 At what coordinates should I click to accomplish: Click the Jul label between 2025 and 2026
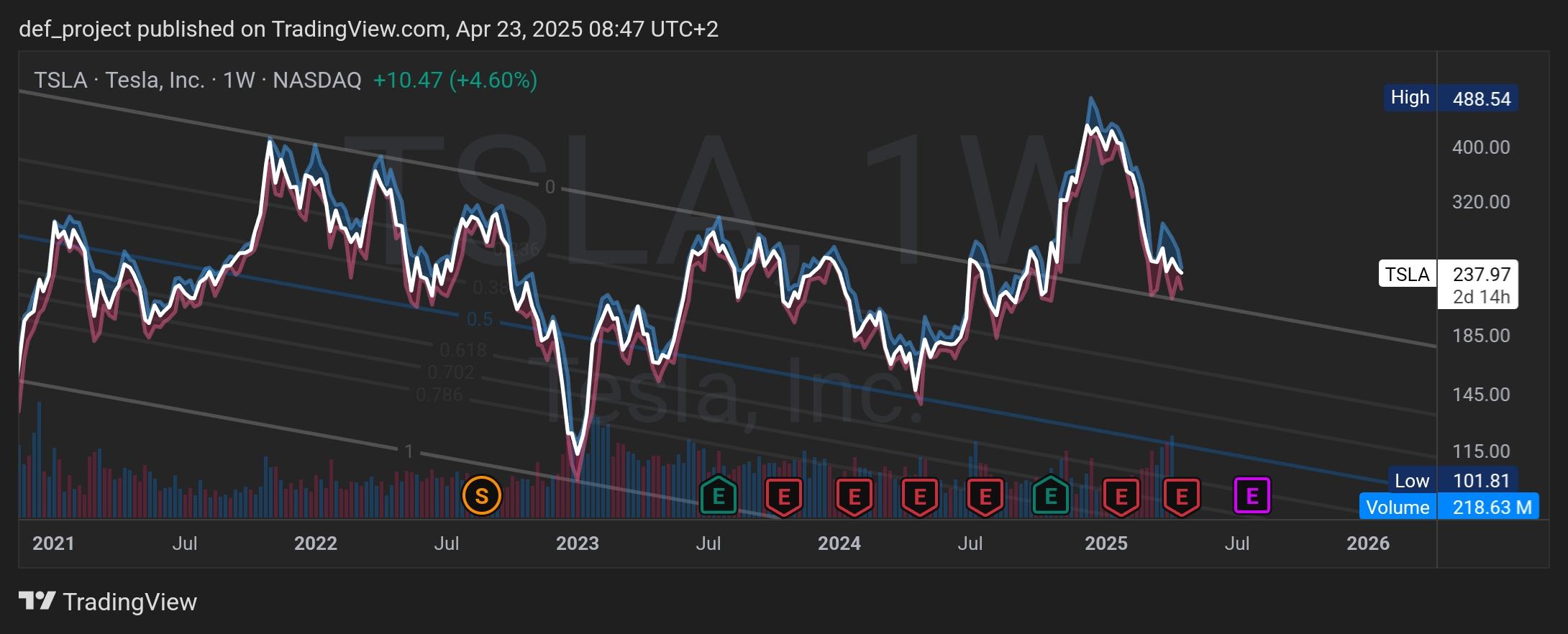[1236, 543]
